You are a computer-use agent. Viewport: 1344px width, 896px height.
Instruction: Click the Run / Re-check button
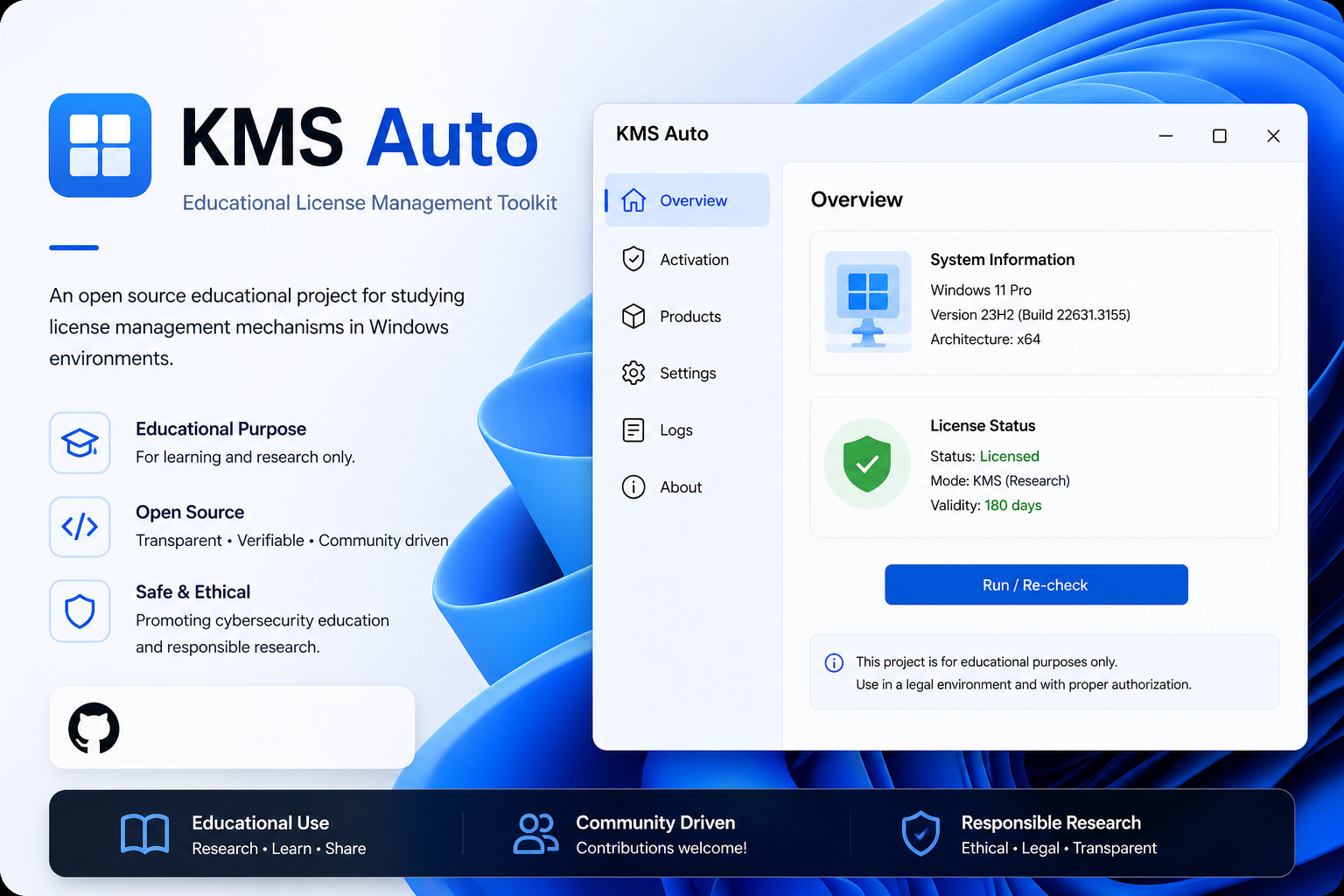pos(1036,584)
